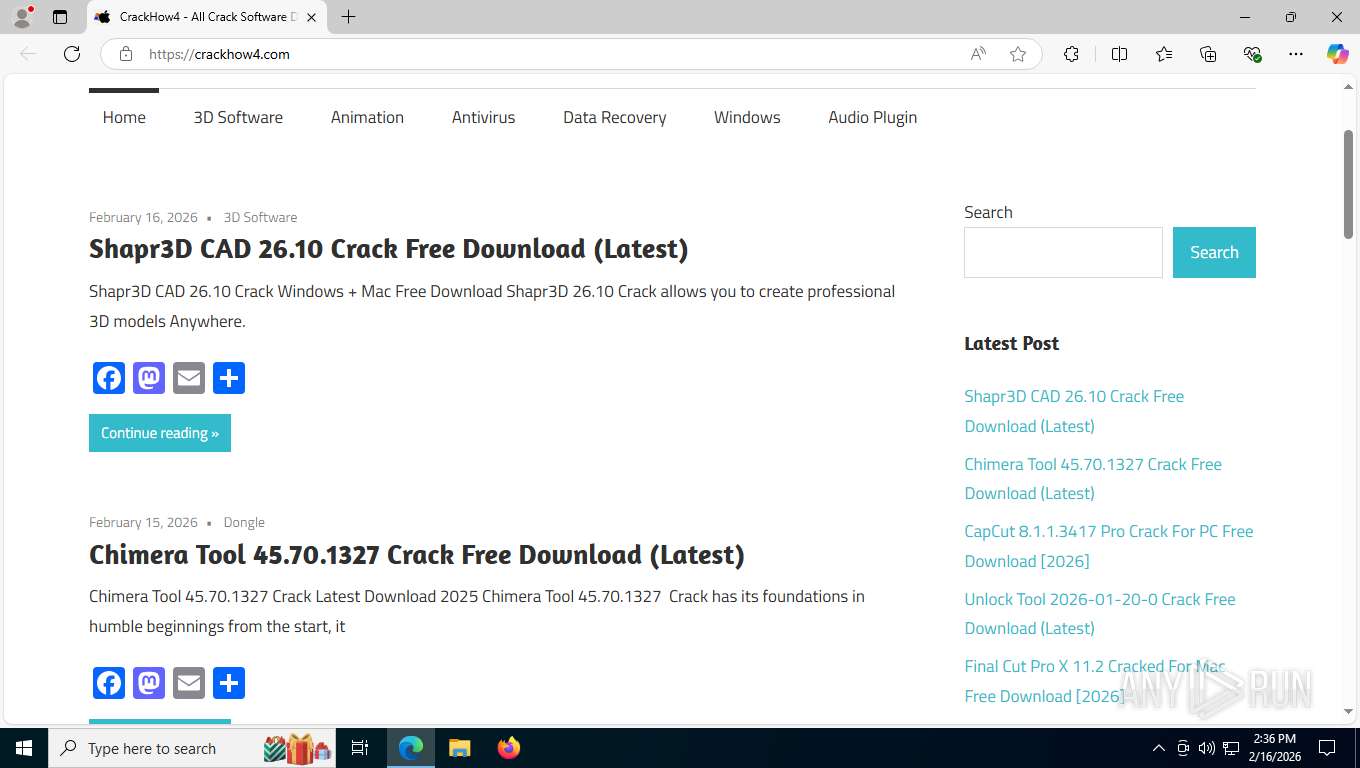View site information lock icon
Image resolution: width=1360 pixels, height=768 pixels.
tap(126, 54)
